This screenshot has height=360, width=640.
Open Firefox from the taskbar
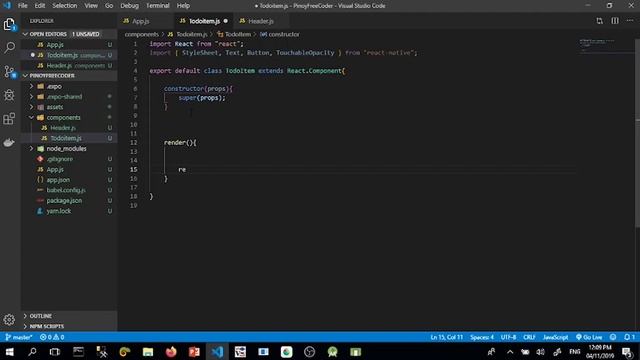(171, 352)
